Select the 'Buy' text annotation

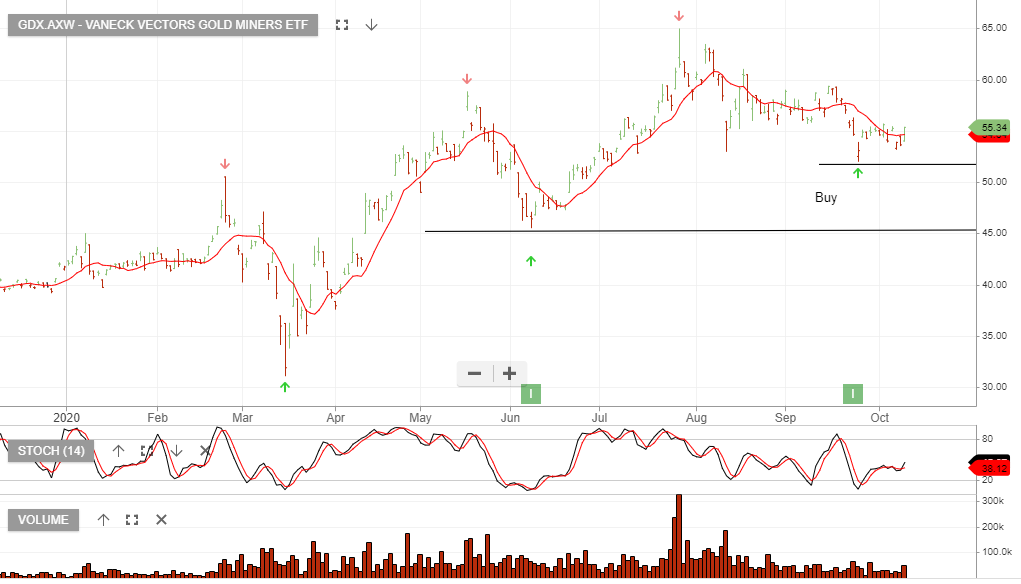[x=826, y=197]
